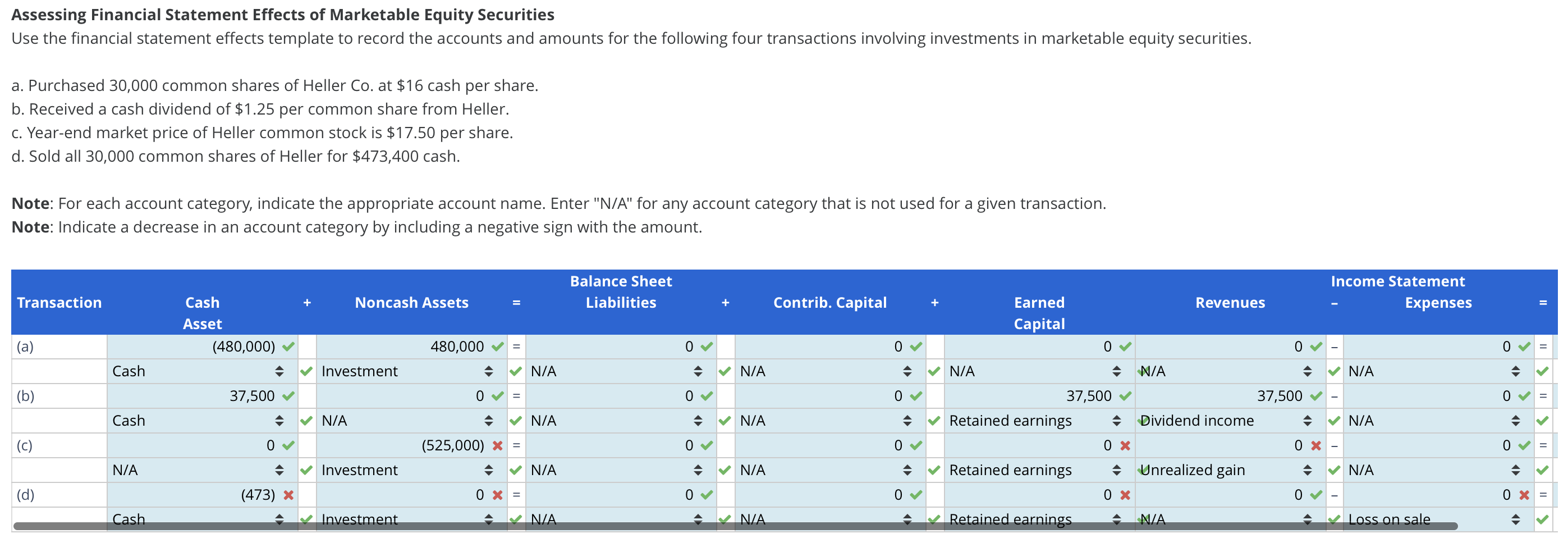
Task: Edit the row (c) Contrib. Capital amount field
Action: coord(830,445)
